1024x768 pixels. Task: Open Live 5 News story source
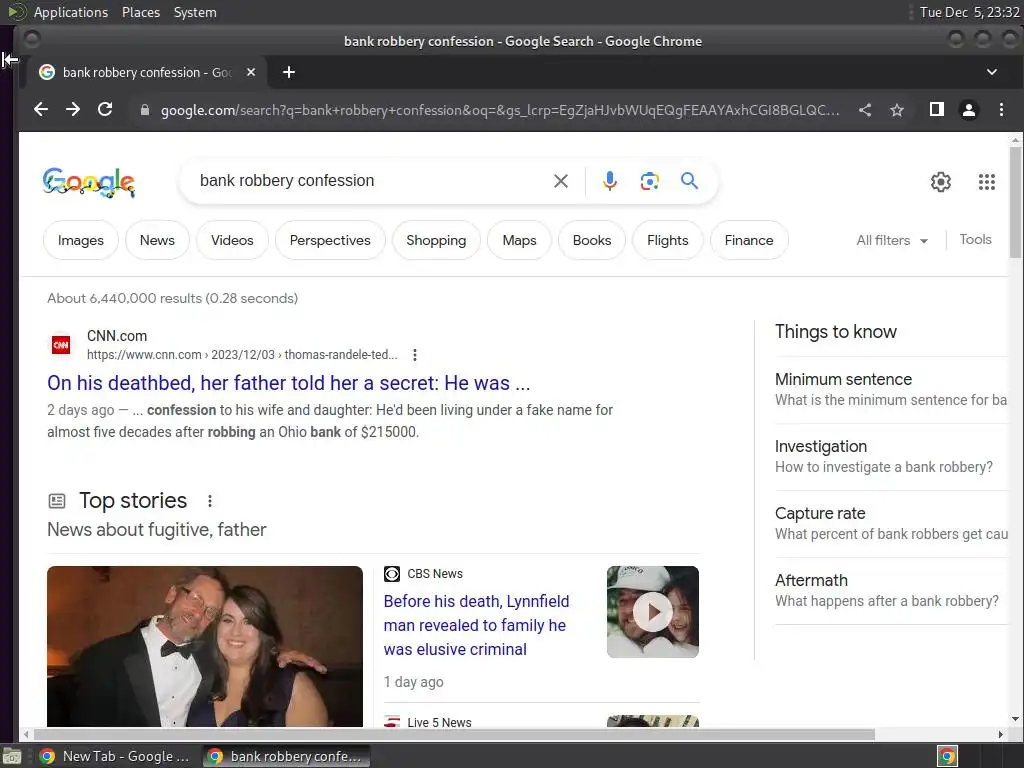[x=428, y=722]
